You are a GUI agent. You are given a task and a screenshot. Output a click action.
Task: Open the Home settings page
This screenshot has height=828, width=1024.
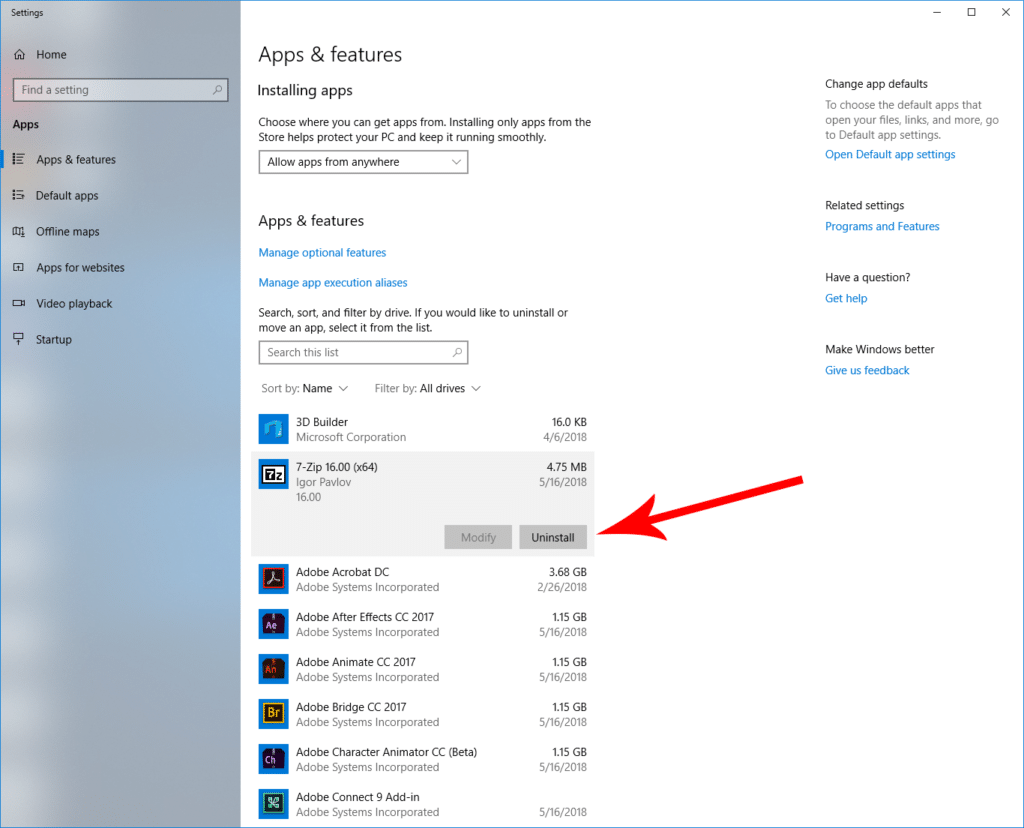tap(51, 55)
